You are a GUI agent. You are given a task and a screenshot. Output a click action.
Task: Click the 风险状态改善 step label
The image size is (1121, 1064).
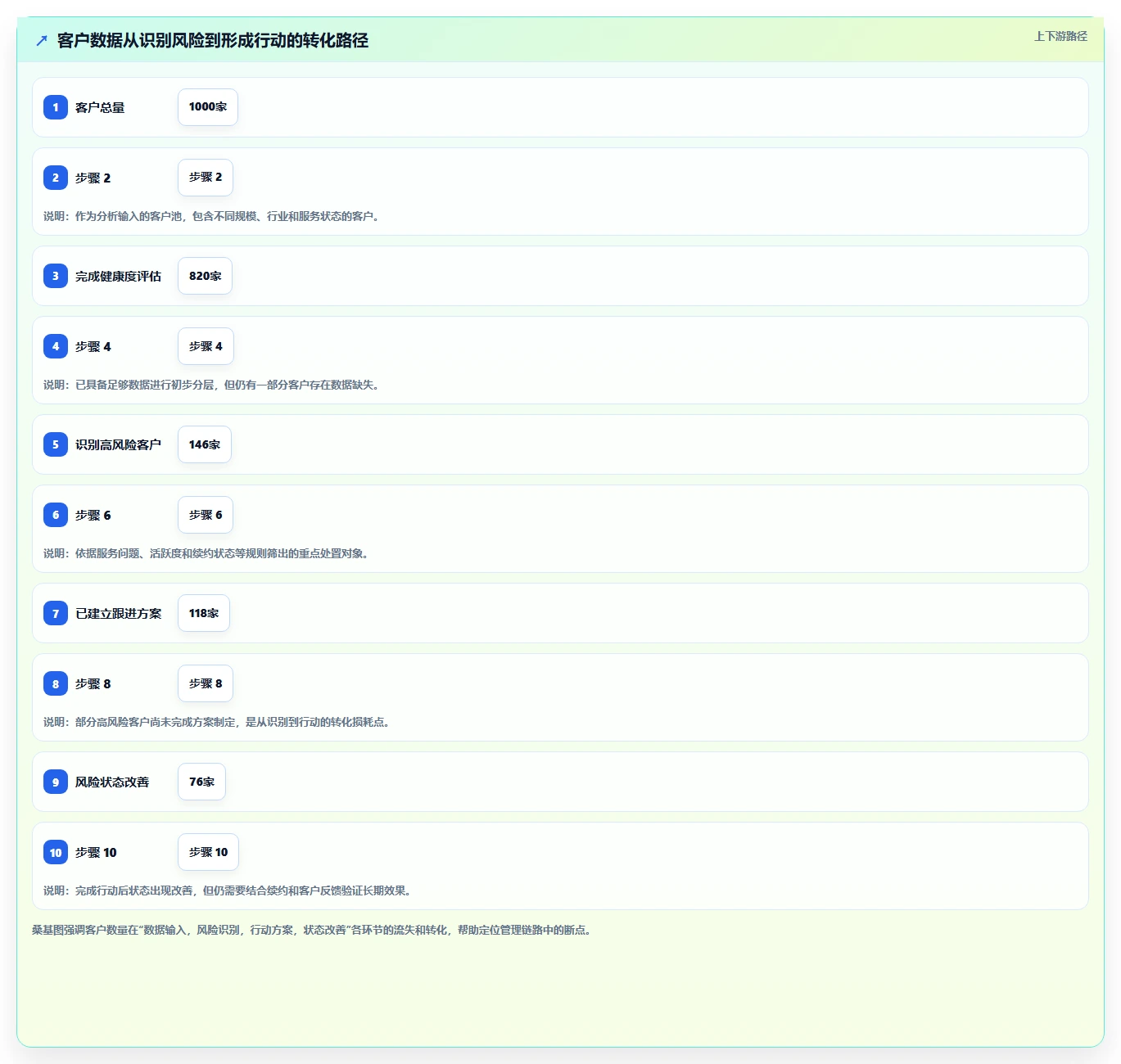coord(112,782)
